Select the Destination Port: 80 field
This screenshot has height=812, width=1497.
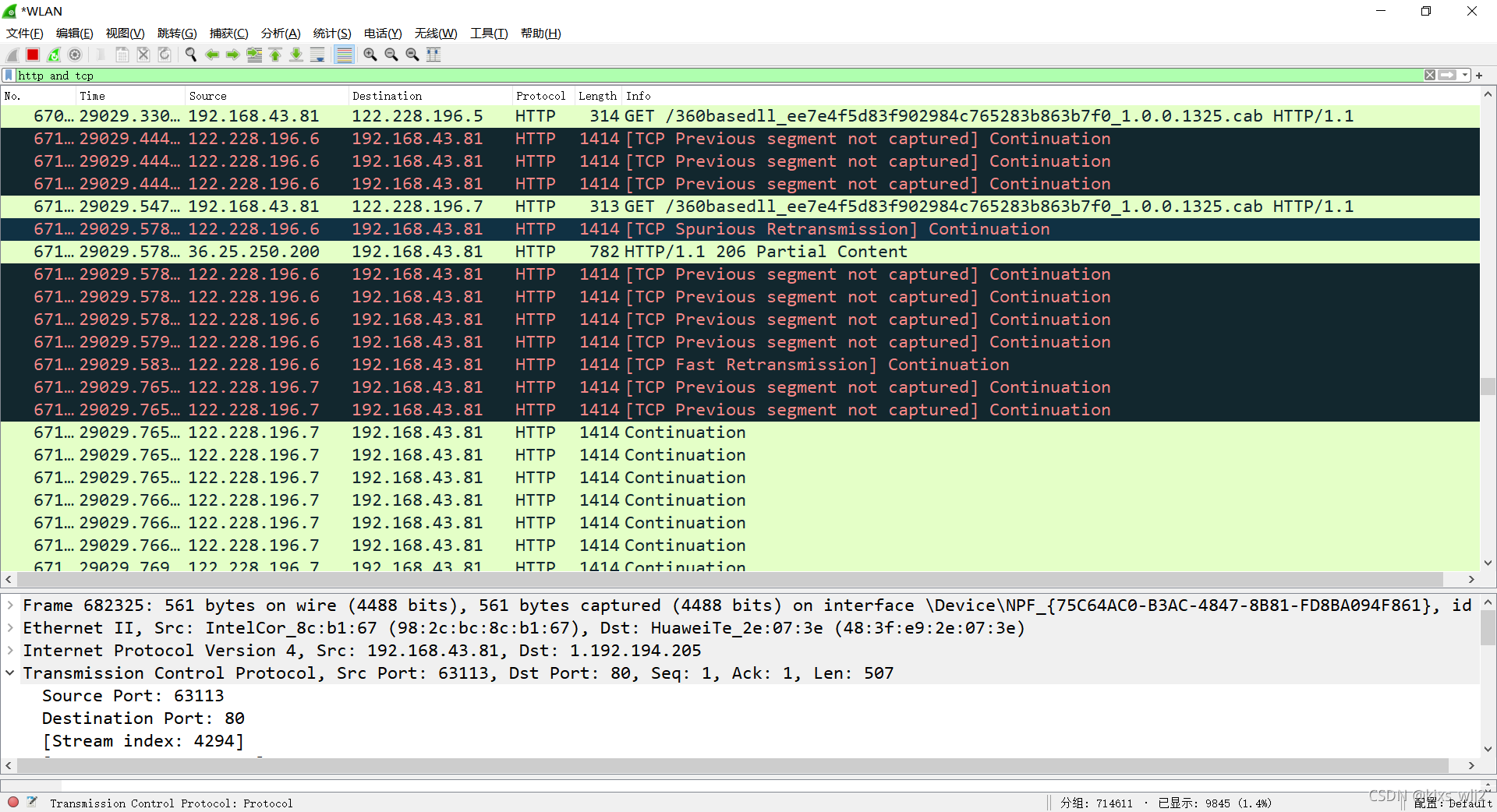[x=143, y=718]
